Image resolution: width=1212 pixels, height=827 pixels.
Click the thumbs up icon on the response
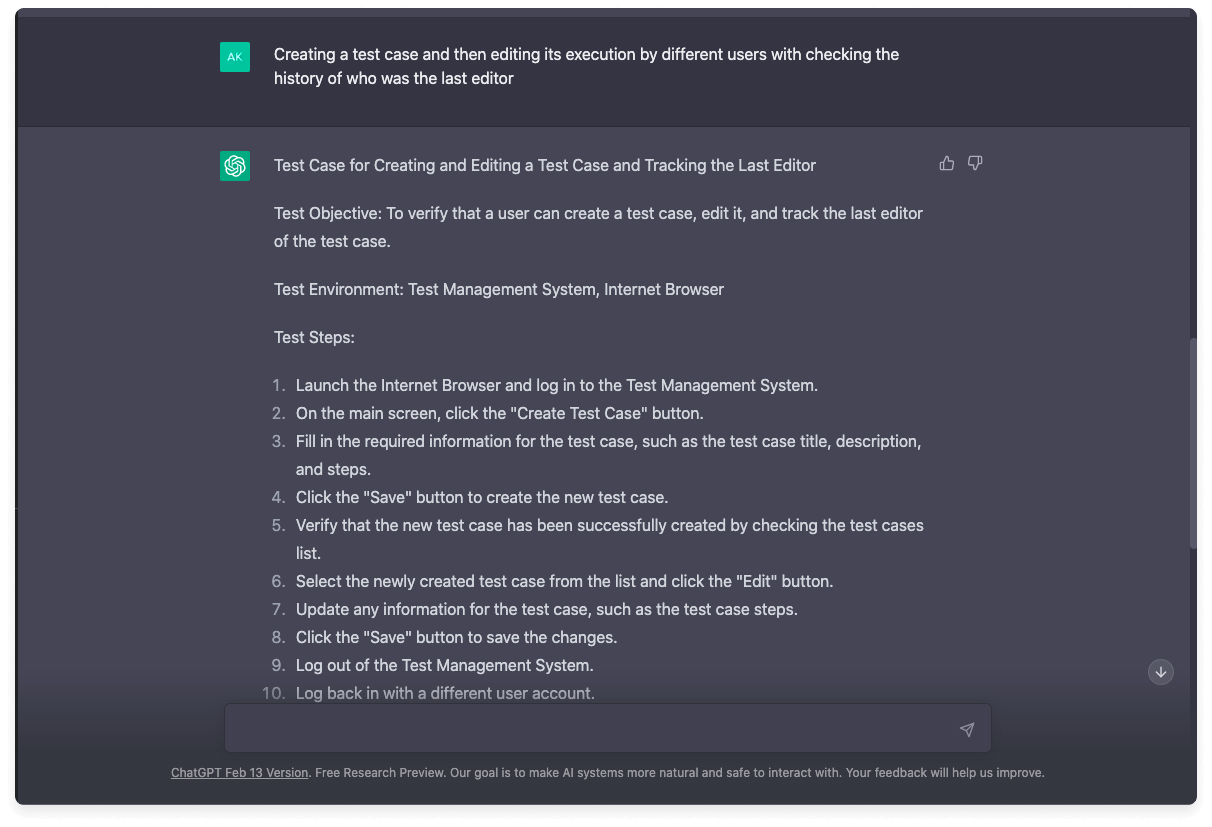947,163
